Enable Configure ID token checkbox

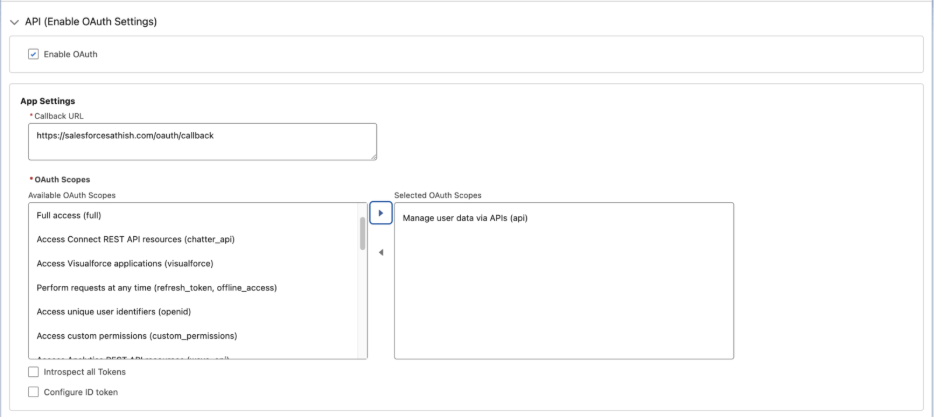34,391
